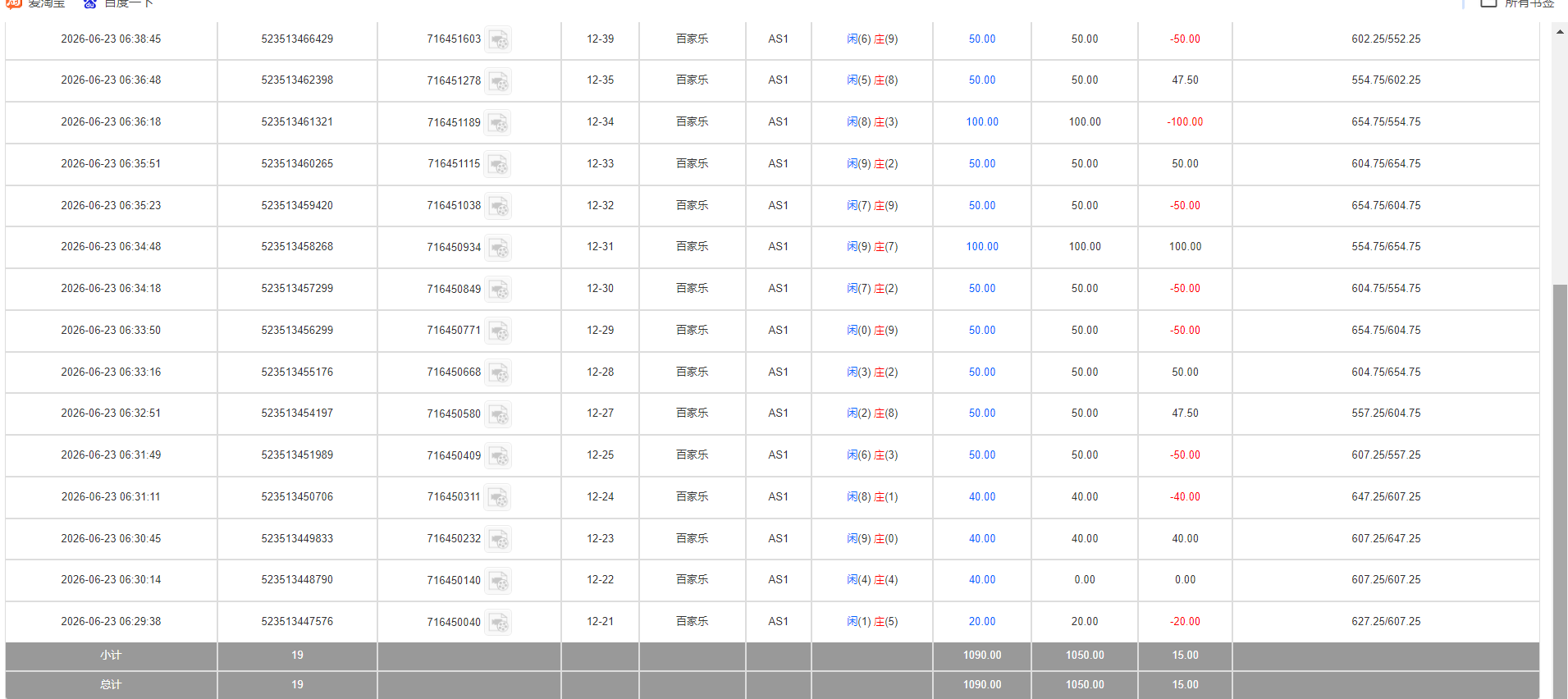Open video replay icon for round 716450934
1568x699 pixels.
coord(498,247)
